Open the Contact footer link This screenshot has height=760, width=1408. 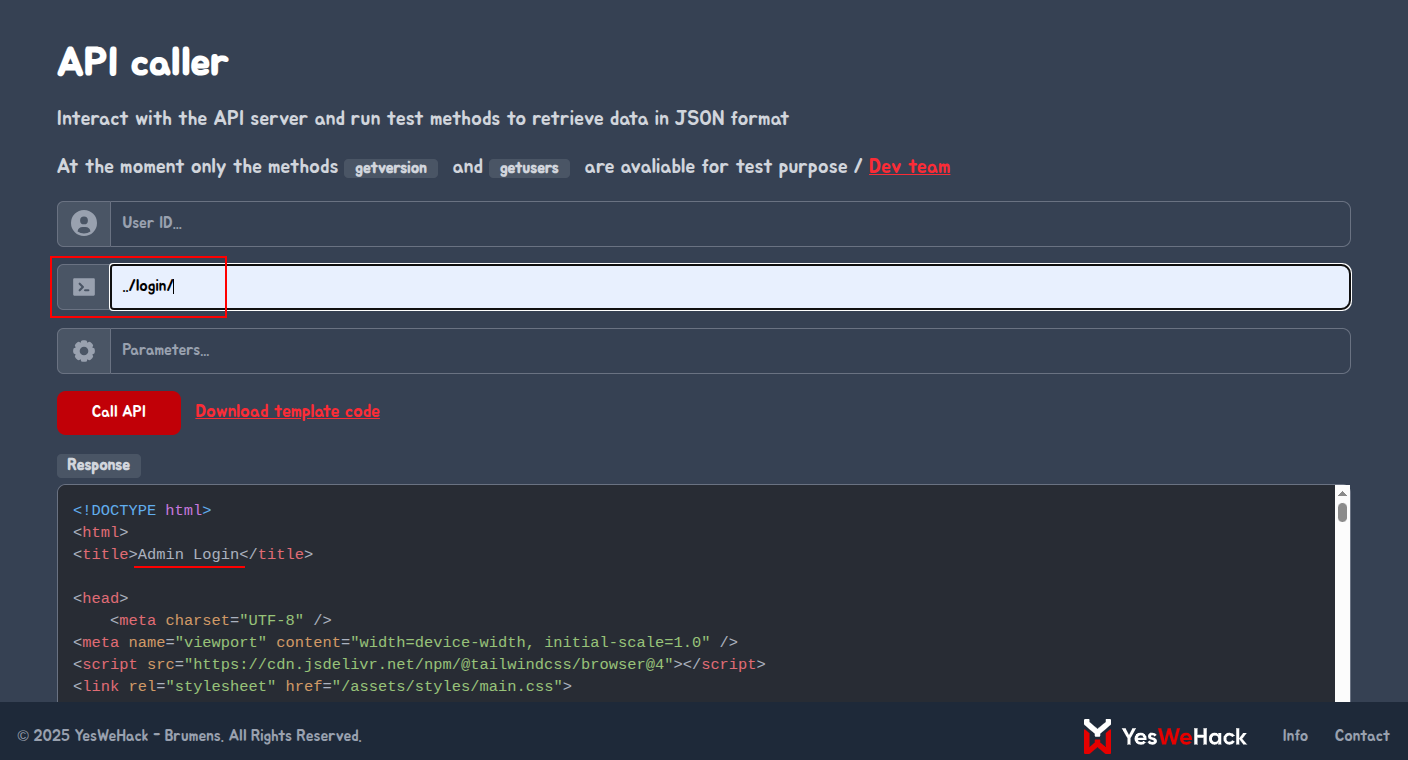pos(1362,736)
